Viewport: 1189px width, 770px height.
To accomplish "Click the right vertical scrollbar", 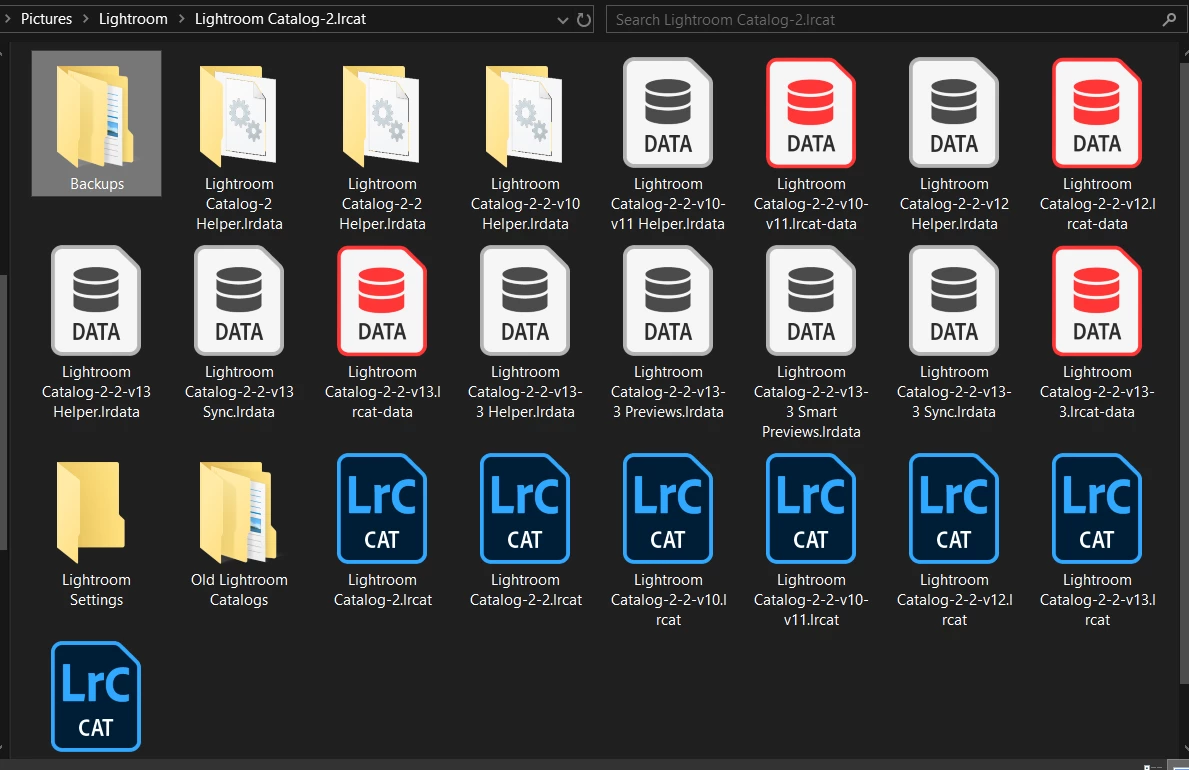I will click(x=1184, y=372).
